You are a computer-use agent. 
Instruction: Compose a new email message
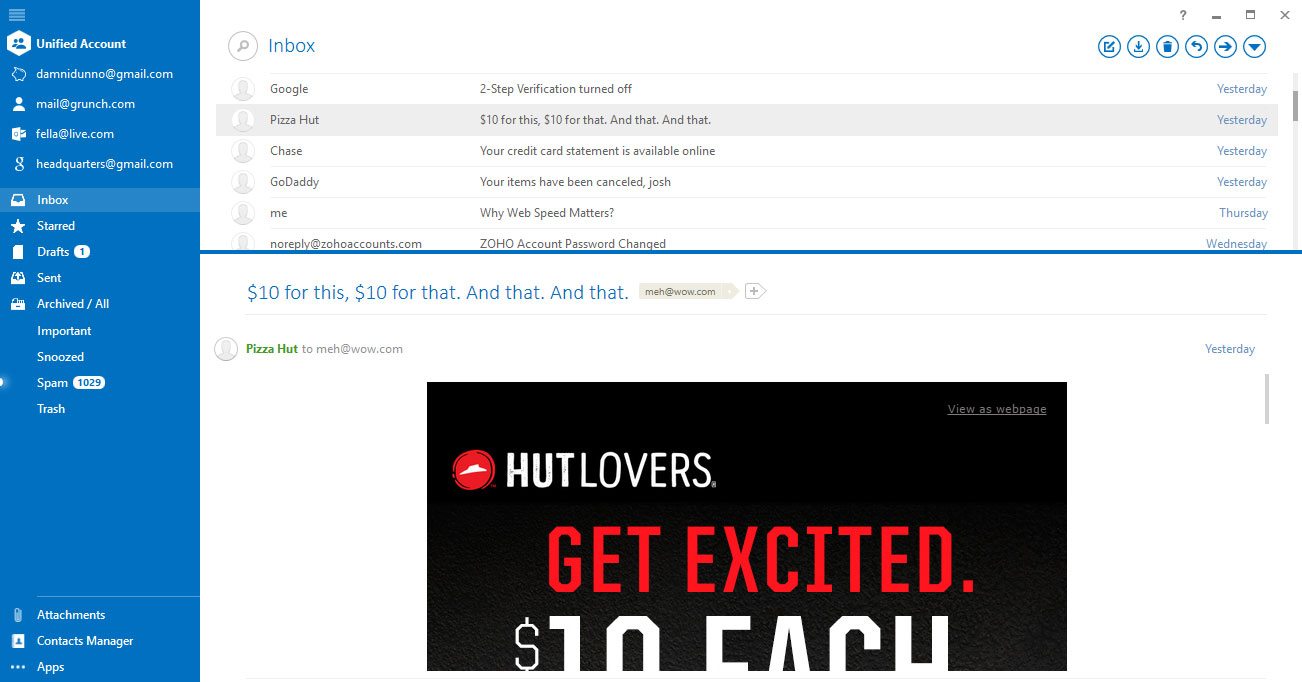(1109, 46)
